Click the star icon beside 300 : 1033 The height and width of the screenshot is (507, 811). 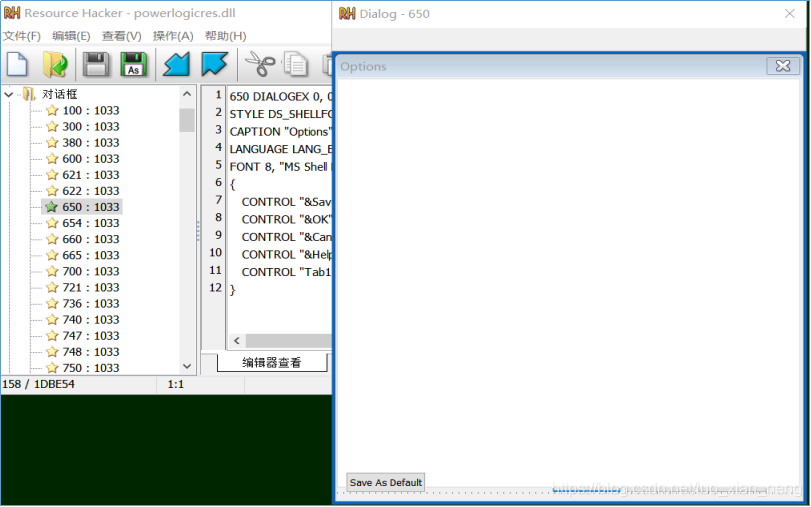pos(52,126)
